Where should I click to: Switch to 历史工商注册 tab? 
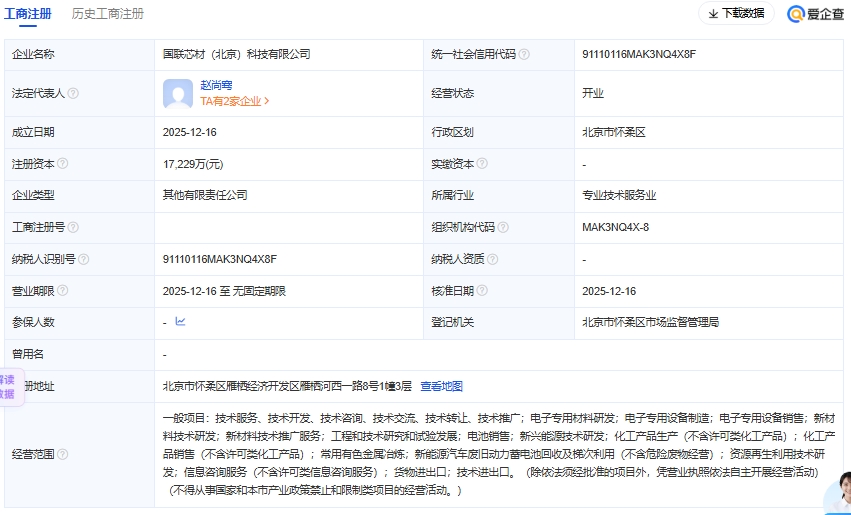(x=107, y=14)
